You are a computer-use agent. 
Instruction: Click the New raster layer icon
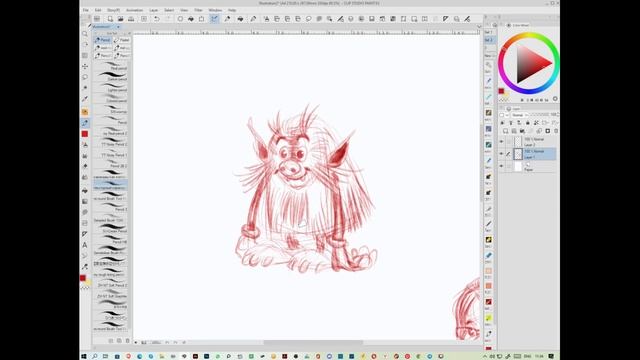506,131
